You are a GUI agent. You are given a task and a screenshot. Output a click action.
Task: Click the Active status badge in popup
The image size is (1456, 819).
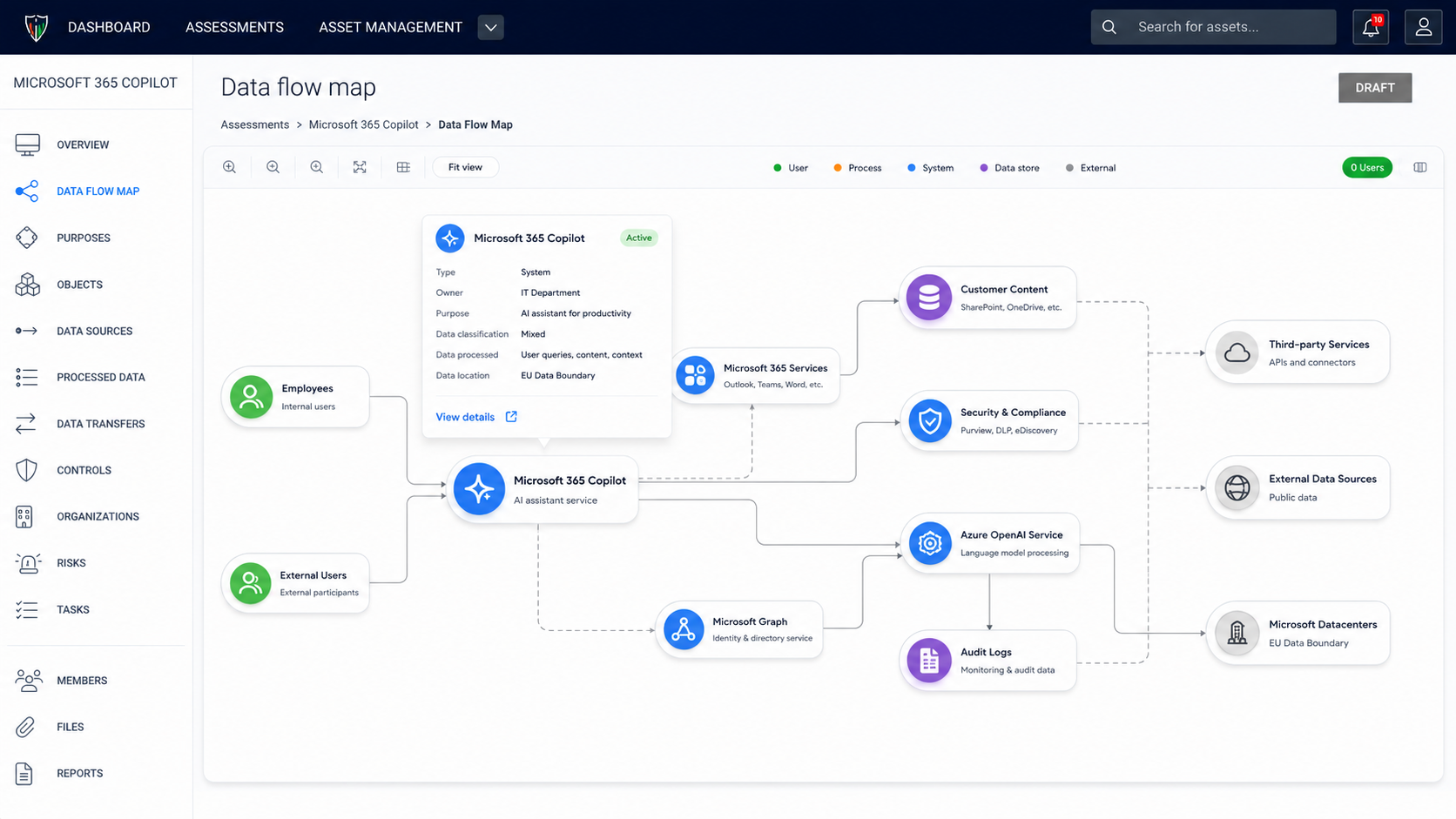pyautogui.click(x=638, y=238)
